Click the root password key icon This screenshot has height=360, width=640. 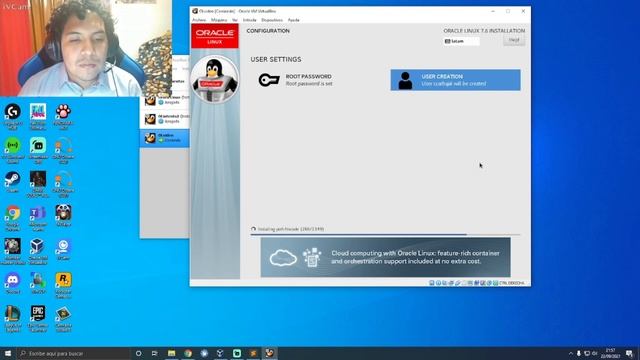coord(269,80)
